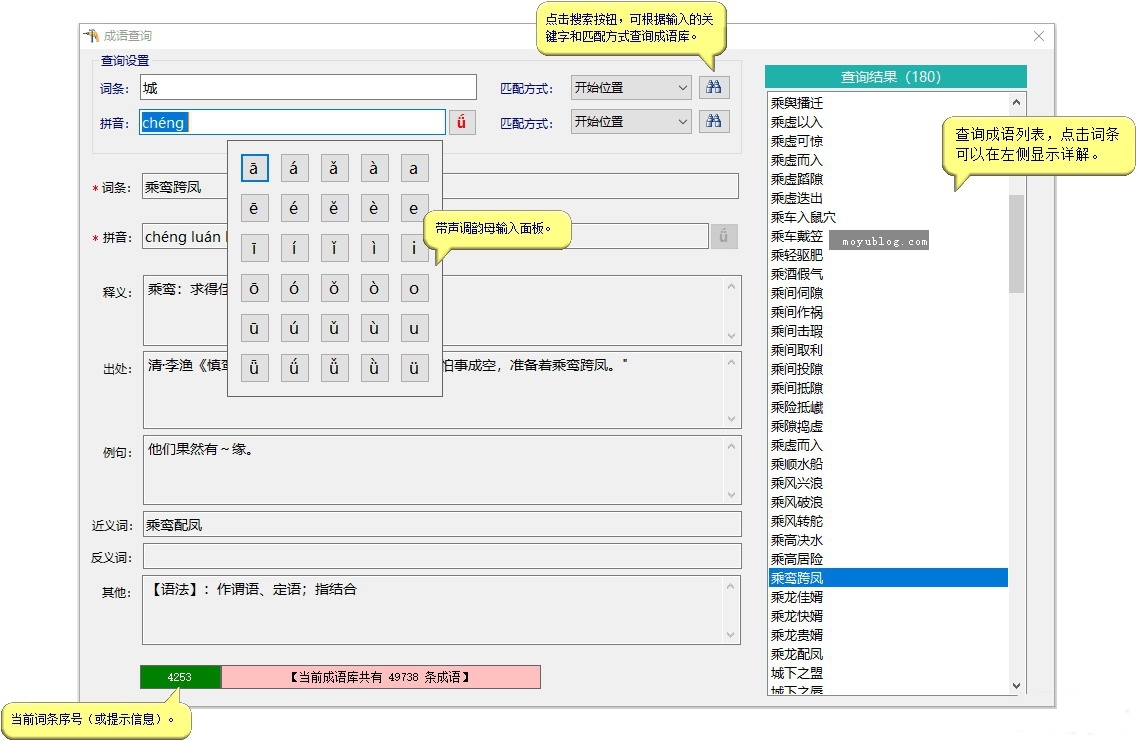Viewport: 1136px width, 740px height.
Task: Select 乘龙配凤 in the results list
Action: point(888,654)
